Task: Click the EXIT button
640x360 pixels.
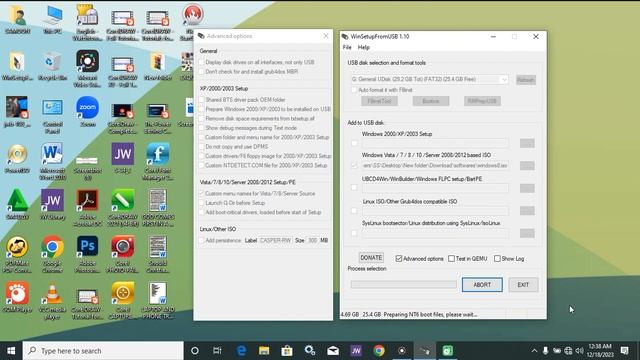Action: 523,285
